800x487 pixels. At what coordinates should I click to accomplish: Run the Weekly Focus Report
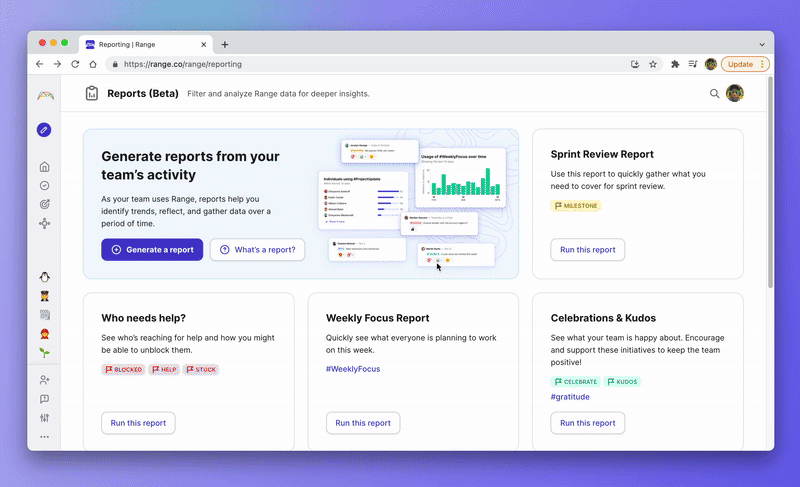tap(363, 423)
